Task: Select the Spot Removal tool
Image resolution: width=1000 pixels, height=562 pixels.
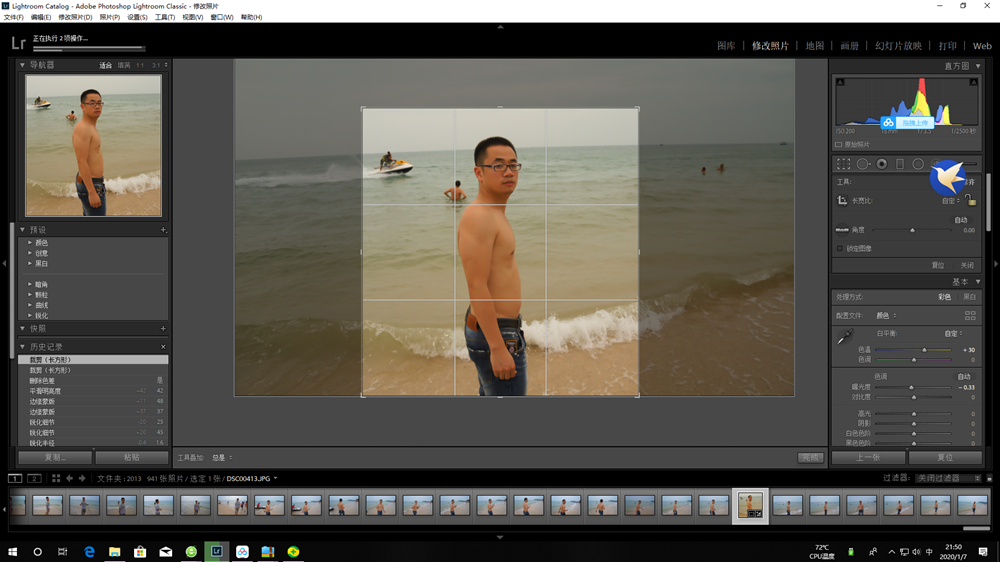Action: point(862,164)
